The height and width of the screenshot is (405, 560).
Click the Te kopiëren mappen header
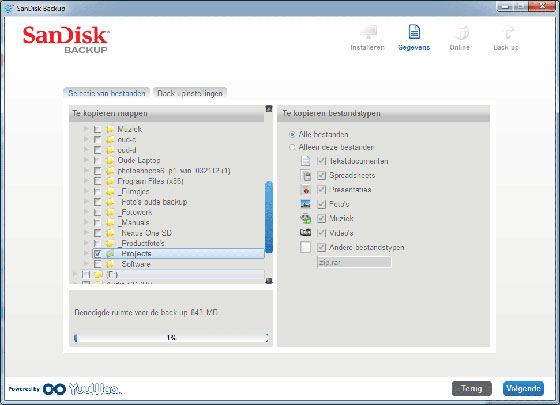pos(166,114)
